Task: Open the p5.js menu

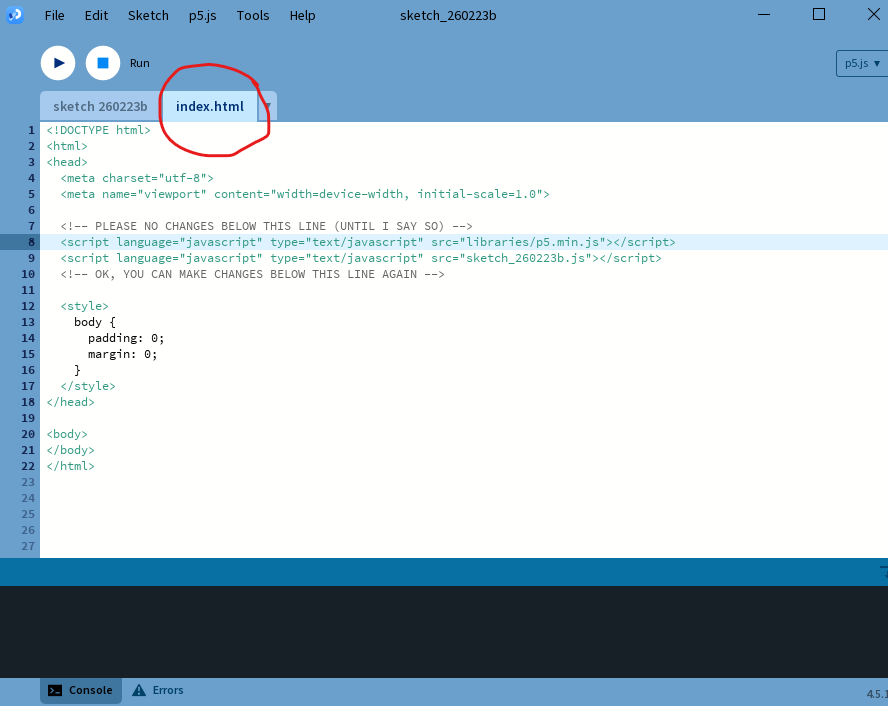Action: coord(202,15)
